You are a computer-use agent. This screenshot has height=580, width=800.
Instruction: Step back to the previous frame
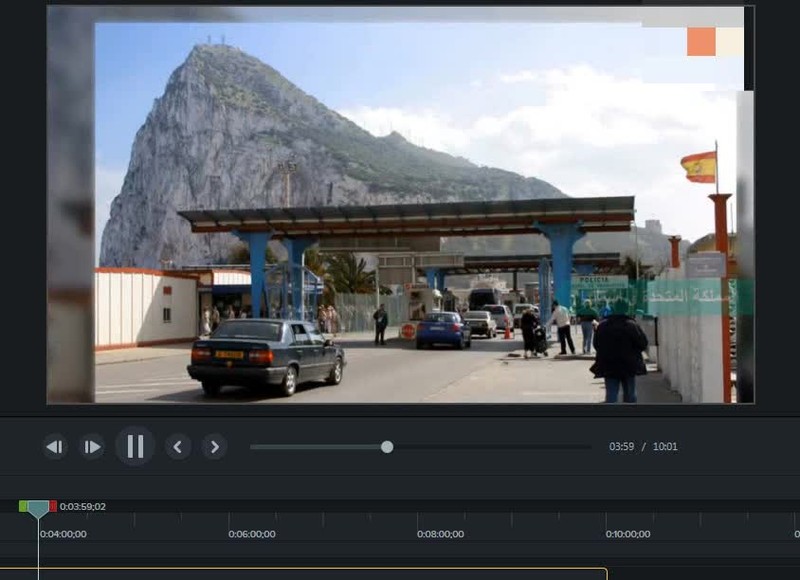pos(55,447)
